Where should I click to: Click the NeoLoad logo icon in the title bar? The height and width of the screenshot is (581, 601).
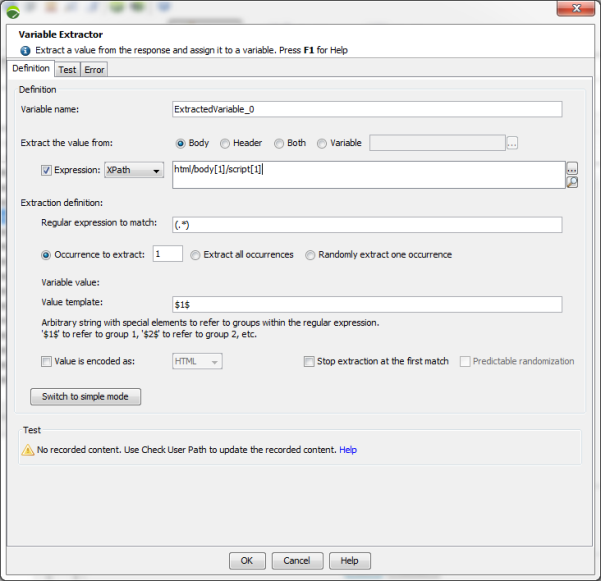click(x=13, y=13)
